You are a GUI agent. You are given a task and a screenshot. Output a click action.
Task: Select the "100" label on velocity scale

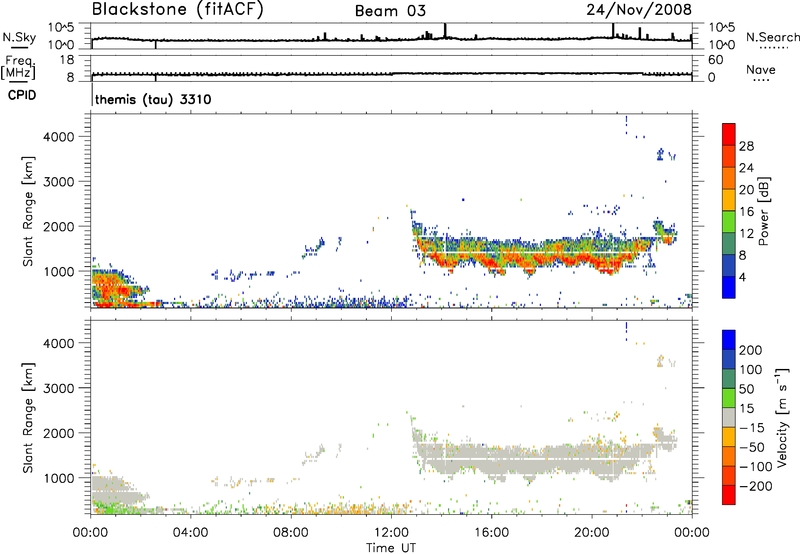coord(751,369)
